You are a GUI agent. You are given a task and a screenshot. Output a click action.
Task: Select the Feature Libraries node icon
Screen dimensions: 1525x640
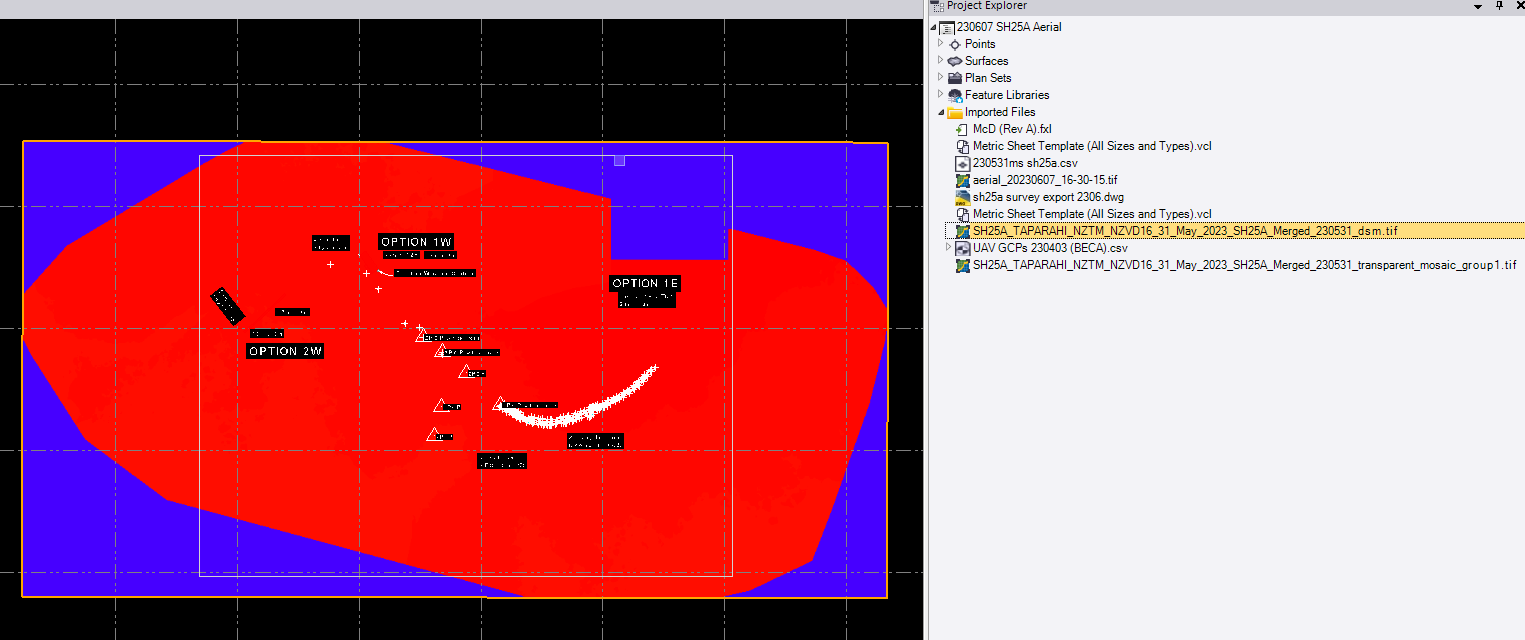click(955, 95)
